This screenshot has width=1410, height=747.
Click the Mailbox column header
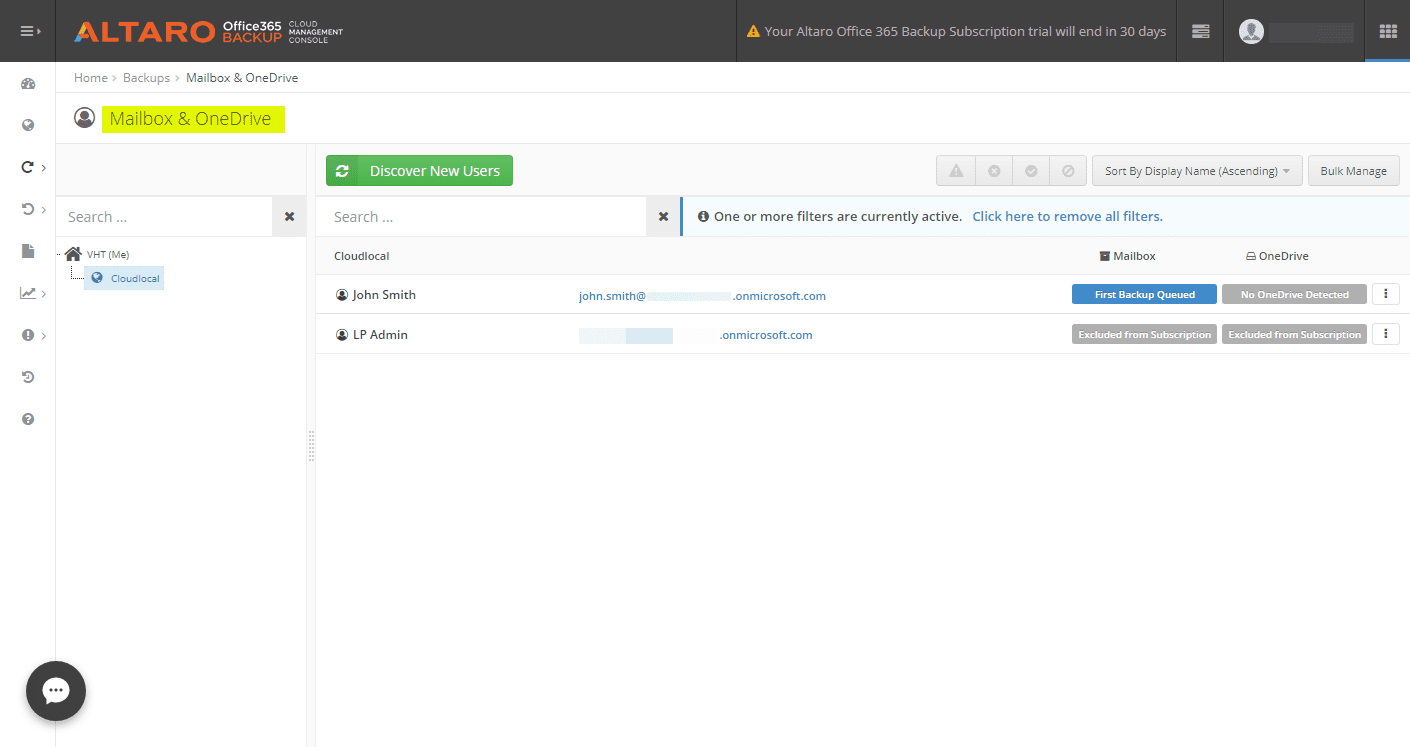coord(1127,256)
